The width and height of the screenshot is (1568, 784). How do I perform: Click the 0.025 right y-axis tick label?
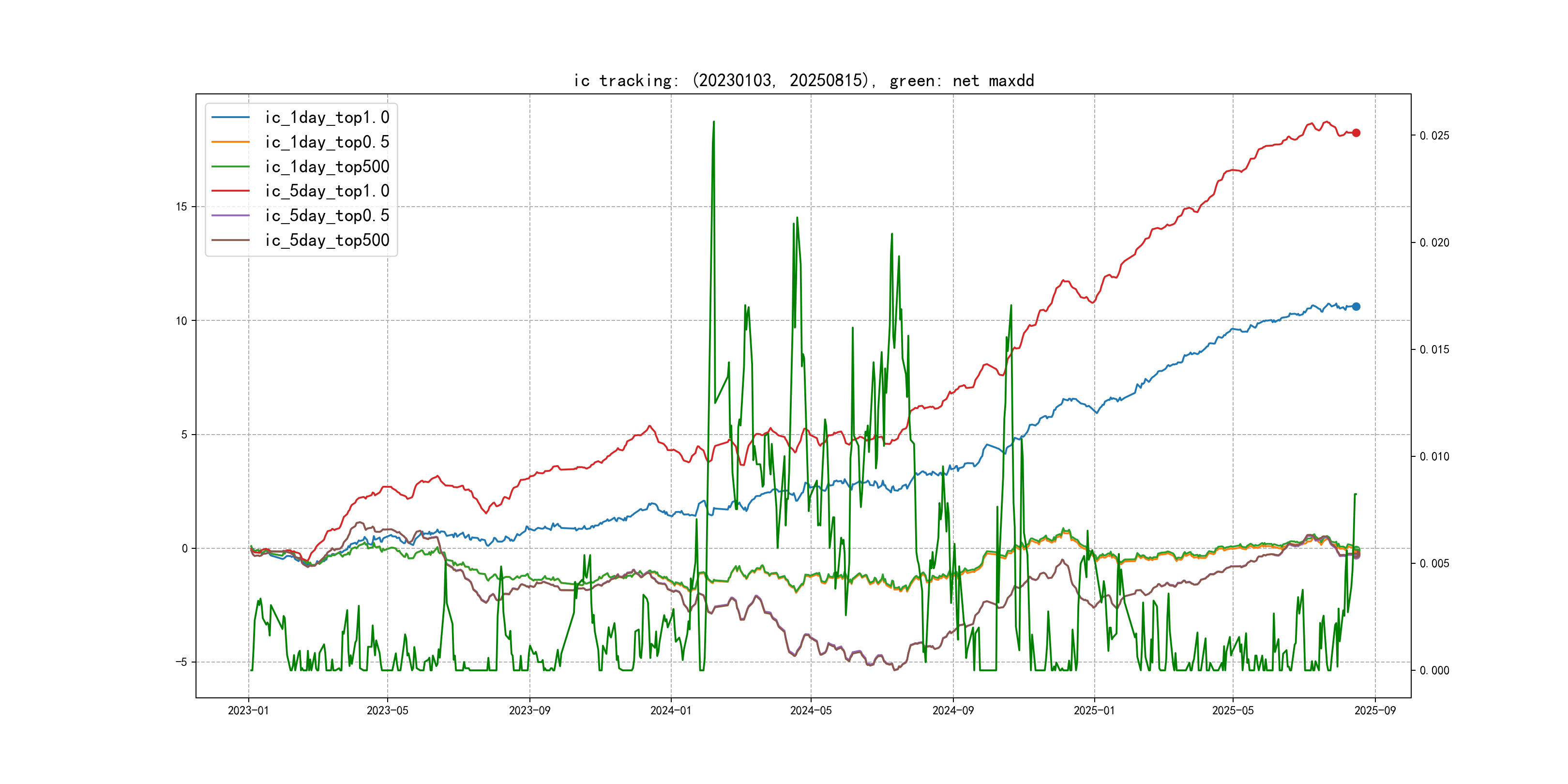click(1434, 136)
